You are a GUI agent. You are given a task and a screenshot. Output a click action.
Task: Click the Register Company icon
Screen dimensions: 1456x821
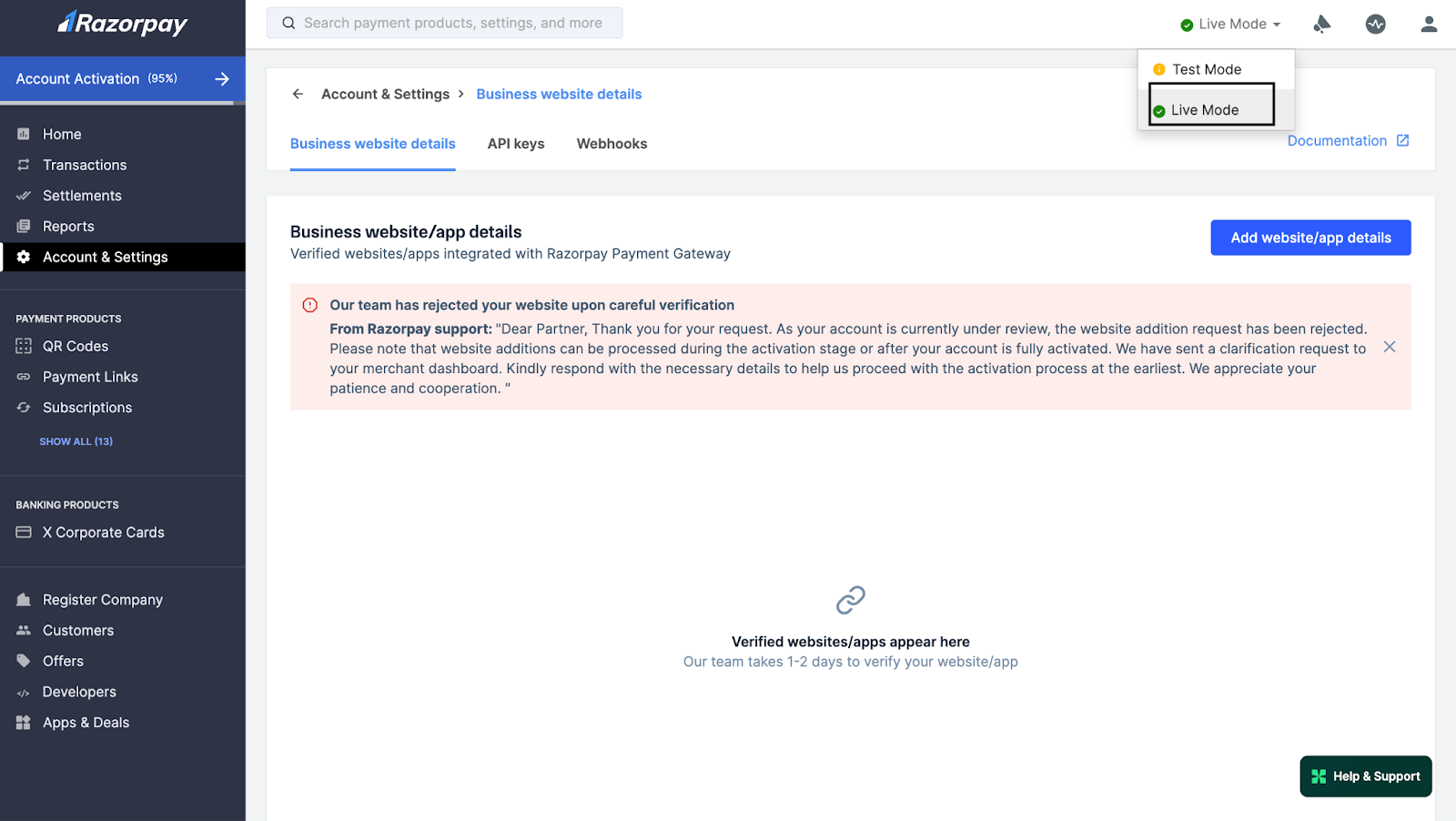[24, 600]
